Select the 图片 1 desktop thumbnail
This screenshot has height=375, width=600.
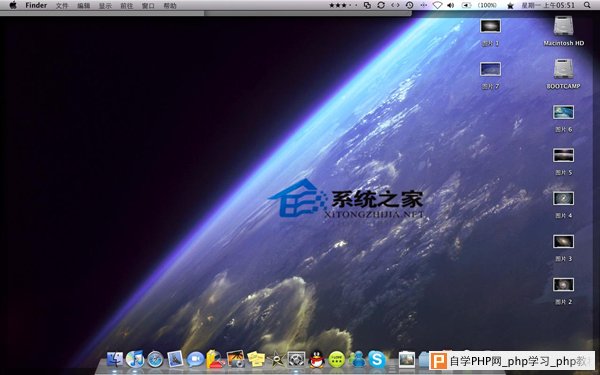coord(490,26)
